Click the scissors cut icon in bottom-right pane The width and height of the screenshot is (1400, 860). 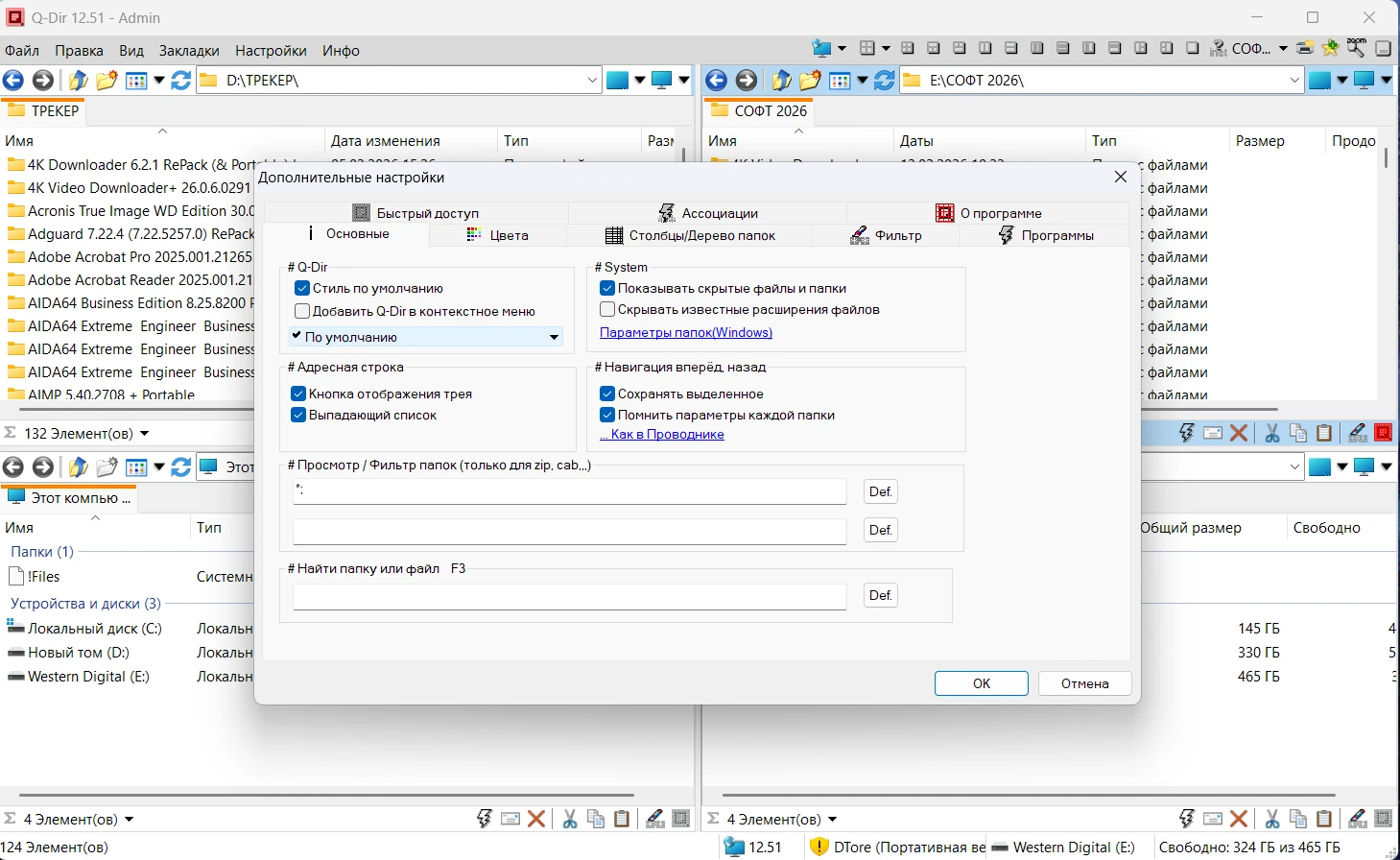coord(1271,819)
